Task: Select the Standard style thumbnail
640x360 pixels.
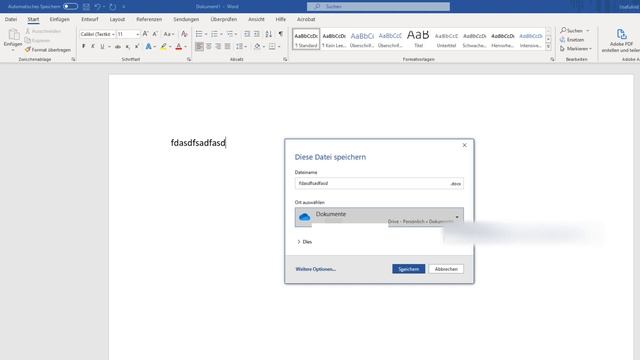Action: [306, 39]
